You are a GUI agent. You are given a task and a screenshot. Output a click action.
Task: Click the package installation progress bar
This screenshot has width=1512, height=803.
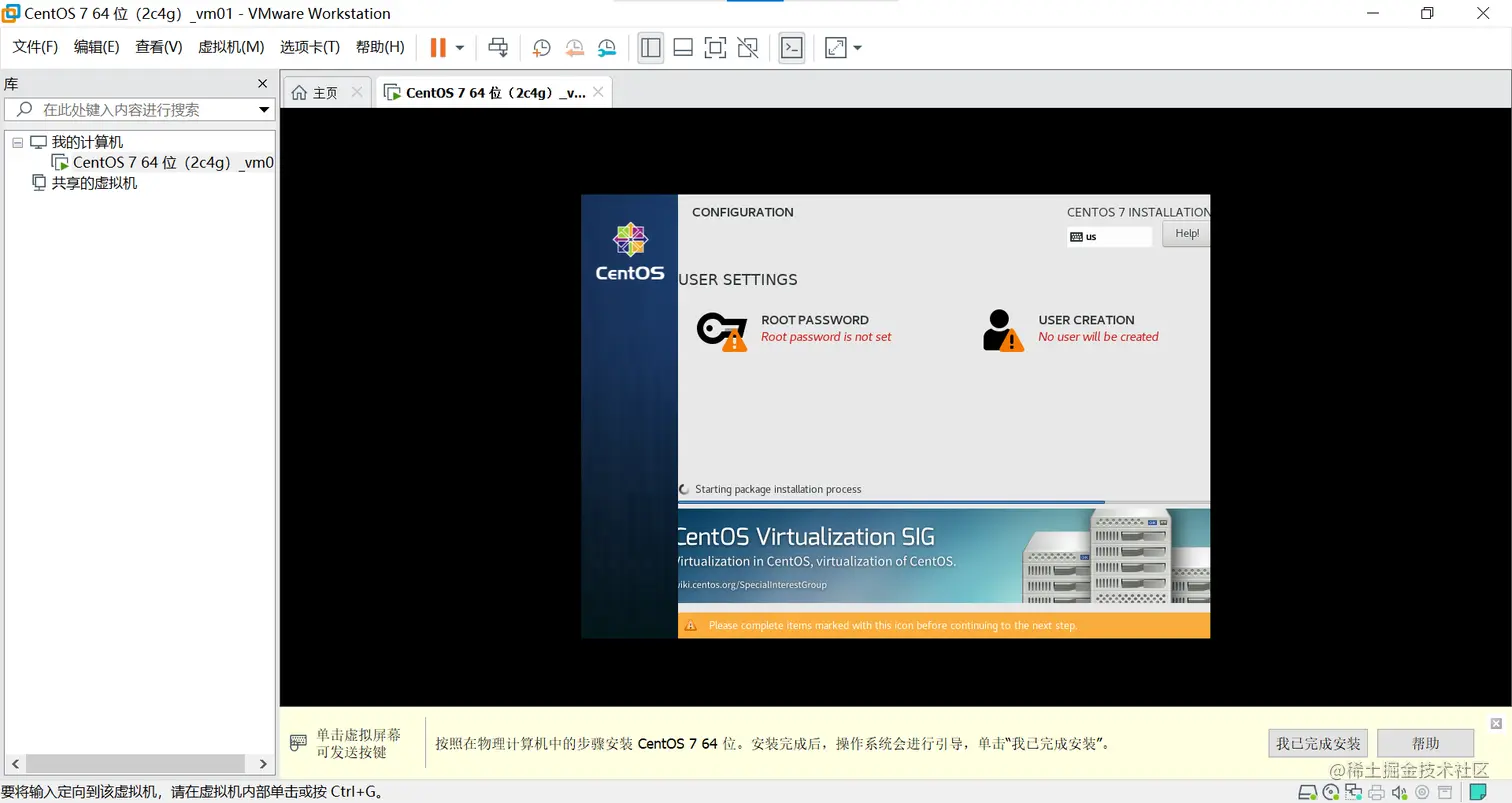944,502
